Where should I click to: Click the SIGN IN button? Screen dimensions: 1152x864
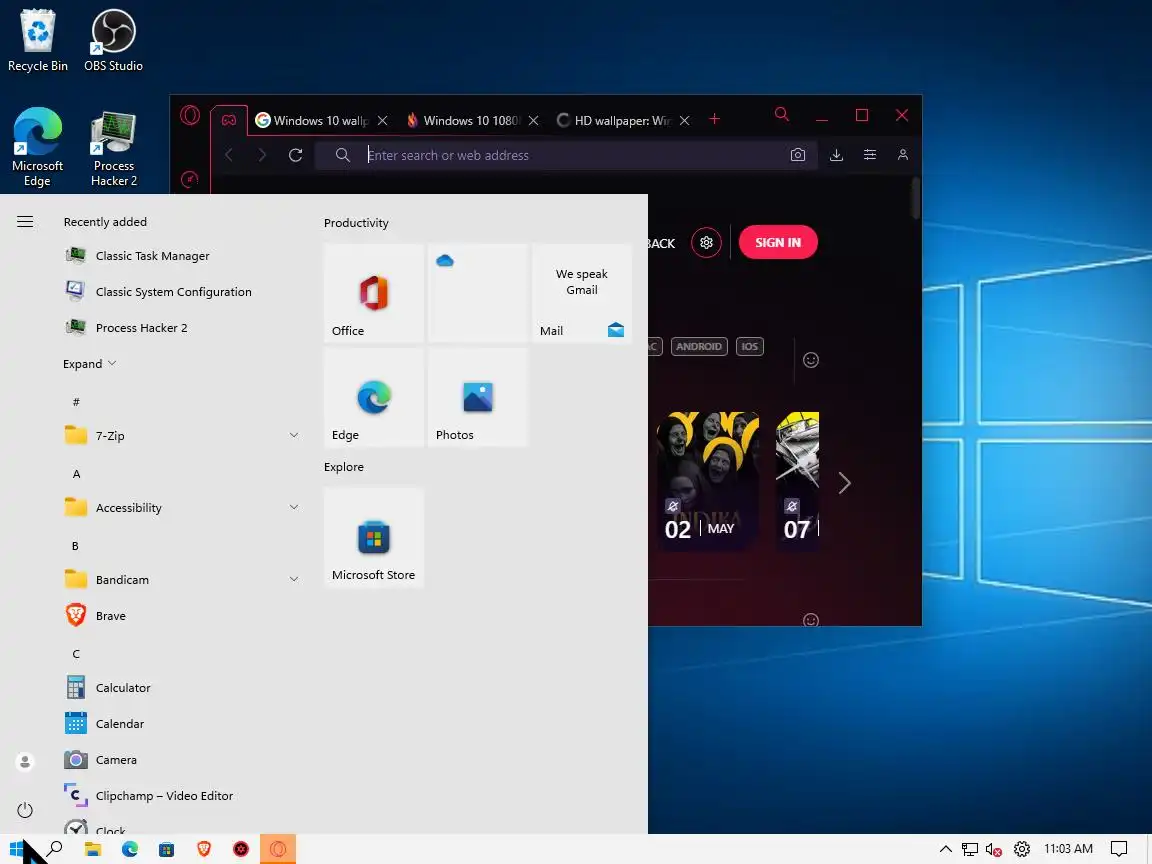778,242
